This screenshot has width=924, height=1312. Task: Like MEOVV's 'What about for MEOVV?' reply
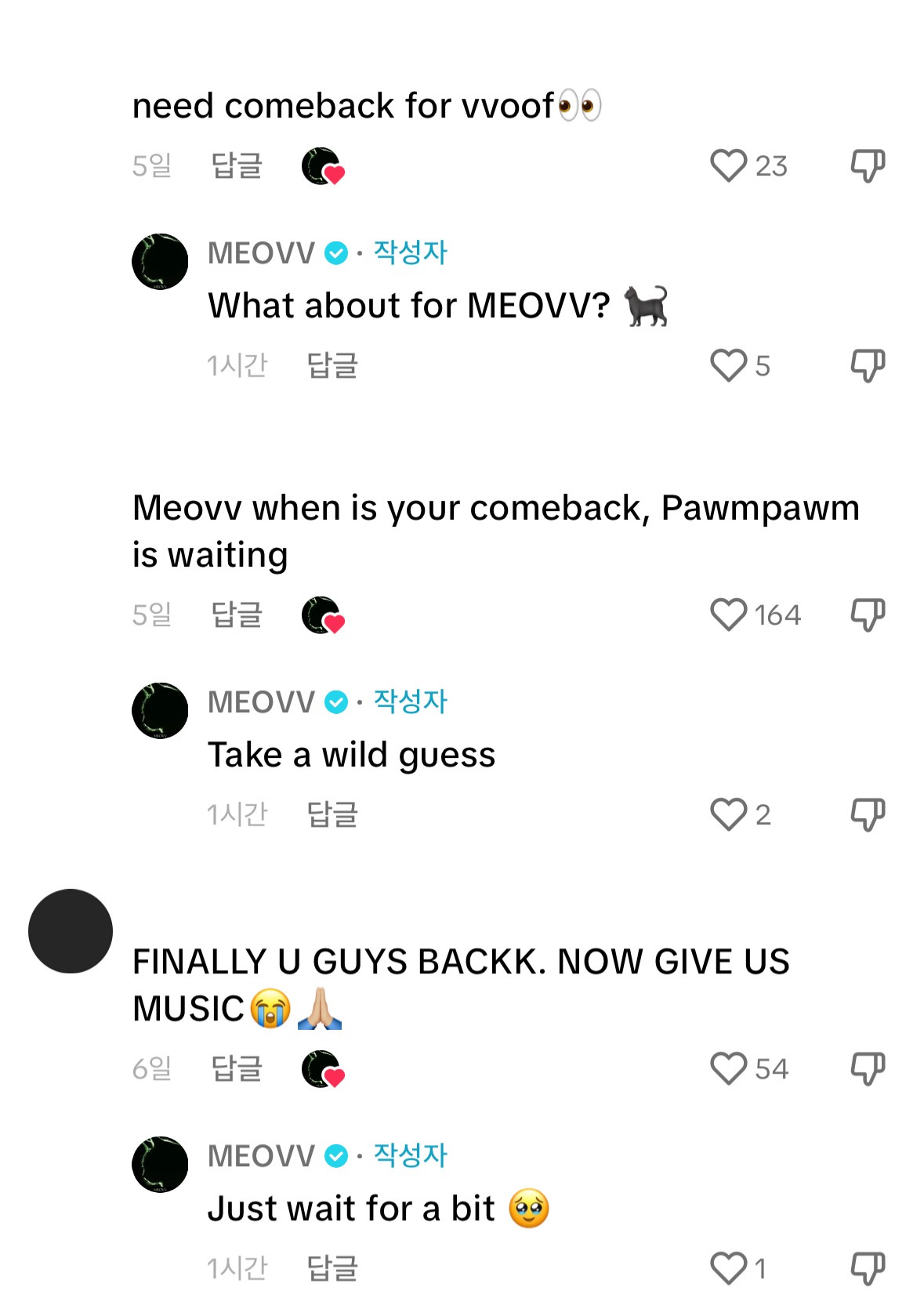pos(728,366)
